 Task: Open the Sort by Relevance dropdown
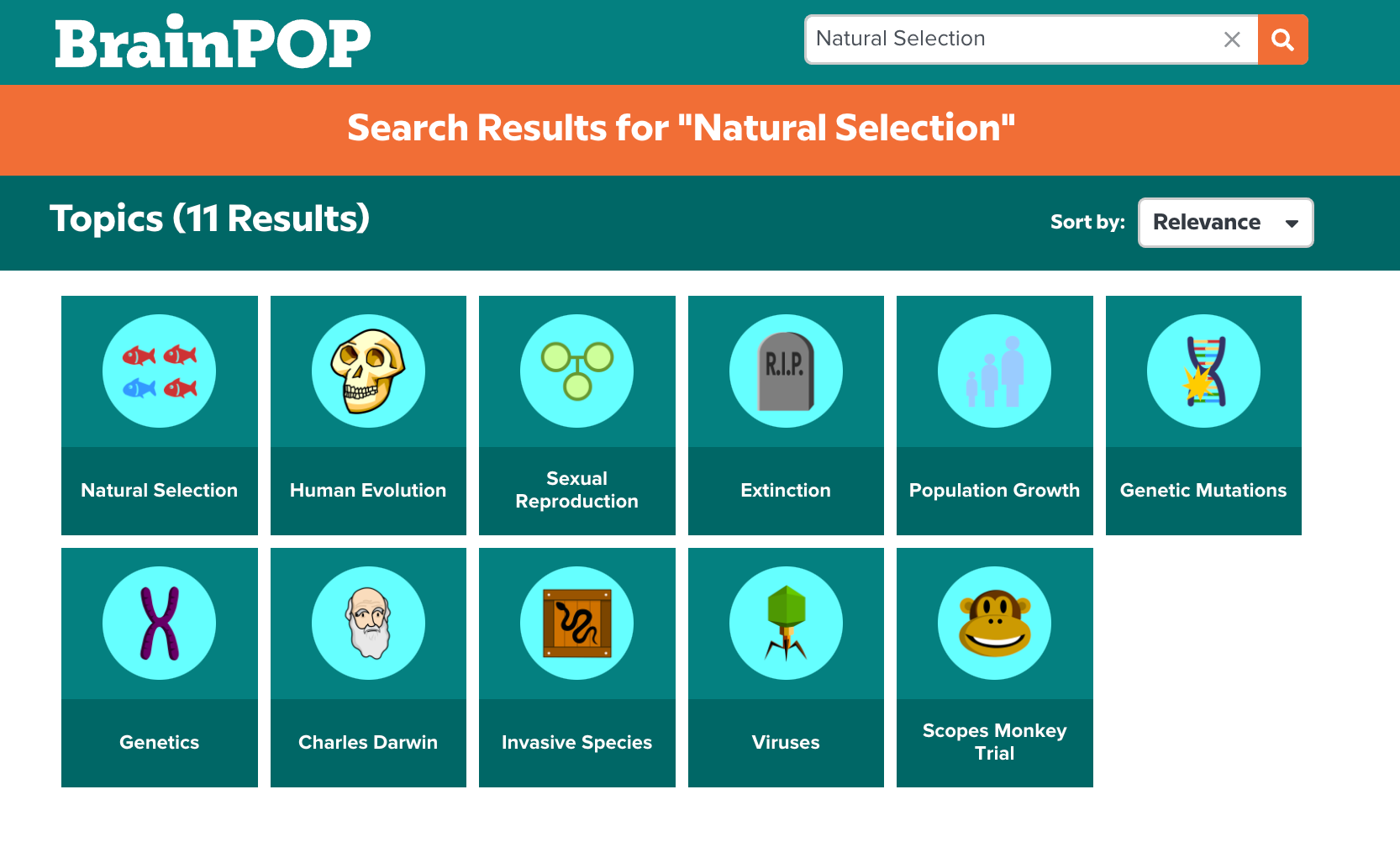click(1225, 223)
